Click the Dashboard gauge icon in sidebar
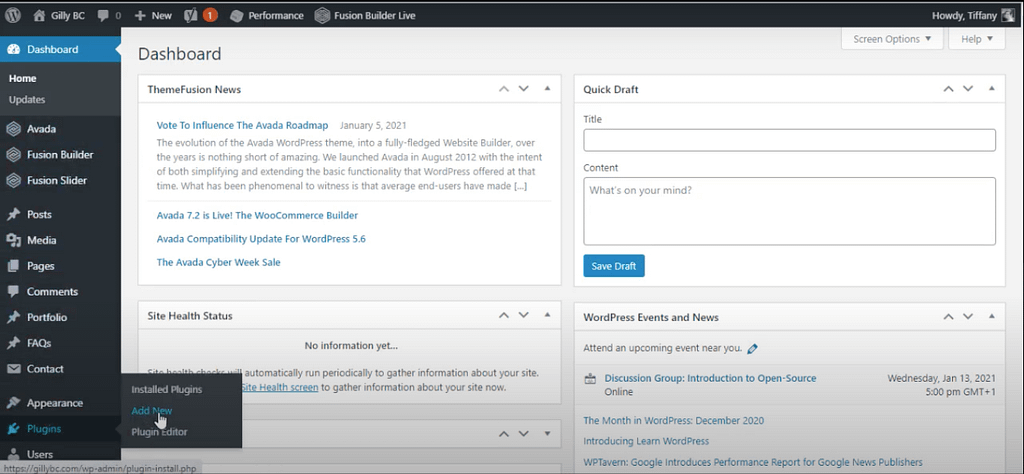 [13, 50]
